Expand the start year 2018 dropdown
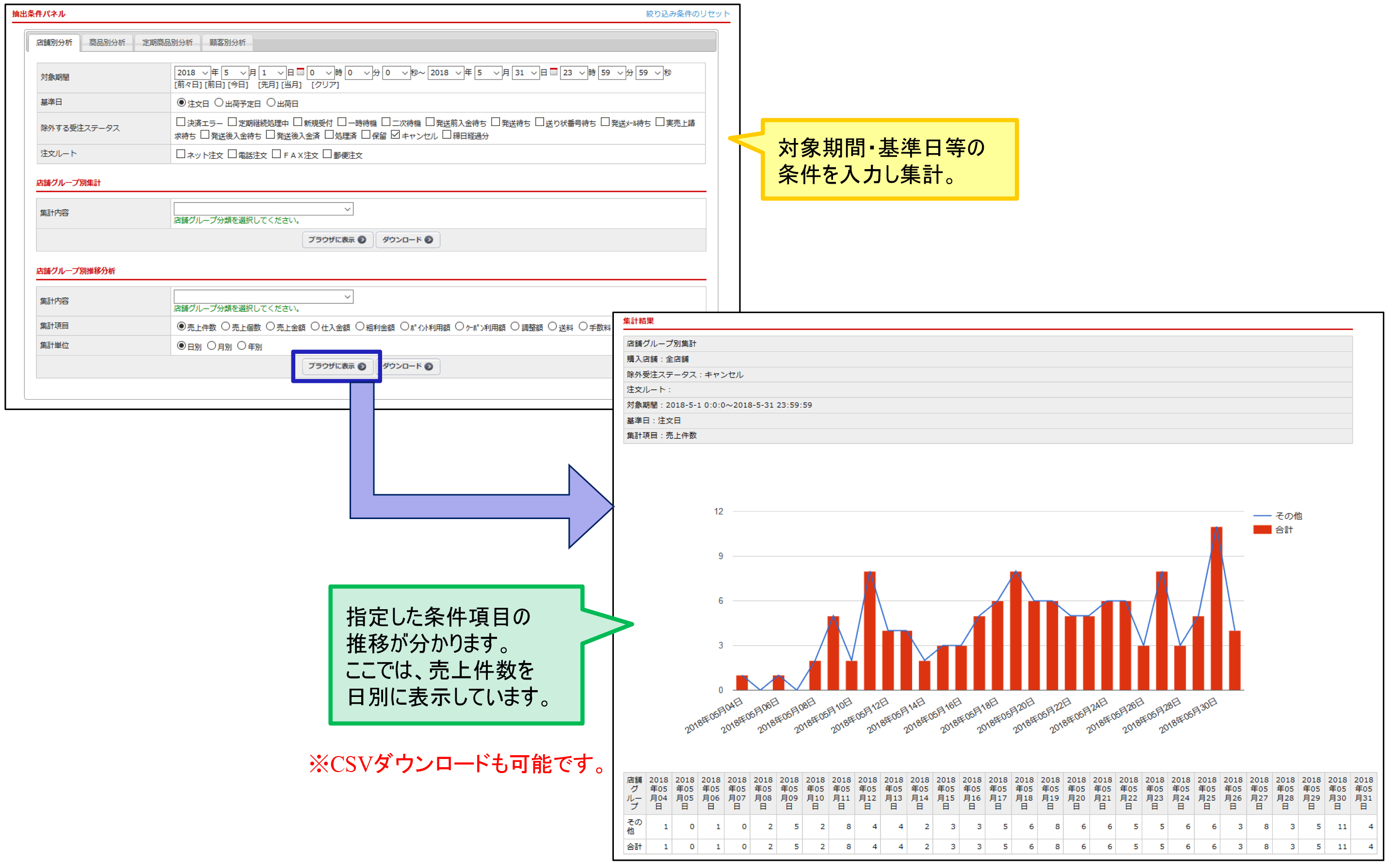Image resolution: width=1395 pixels, height=868 pixels. coord(192,73)
